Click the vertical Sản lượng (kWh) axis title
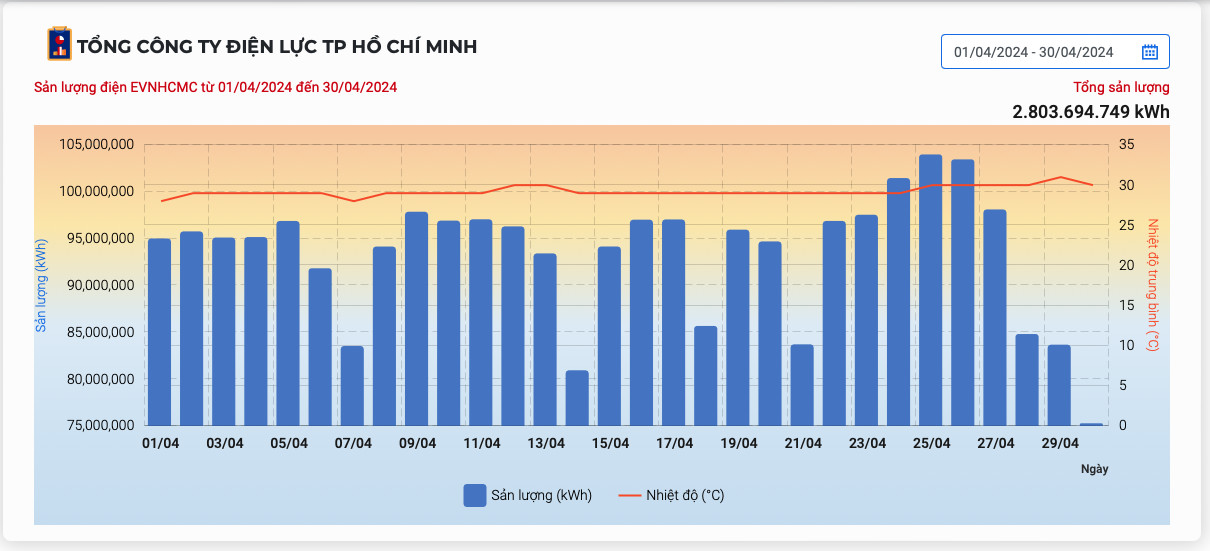The width and height of the screenshot is (1210, 551). (42, 285)
